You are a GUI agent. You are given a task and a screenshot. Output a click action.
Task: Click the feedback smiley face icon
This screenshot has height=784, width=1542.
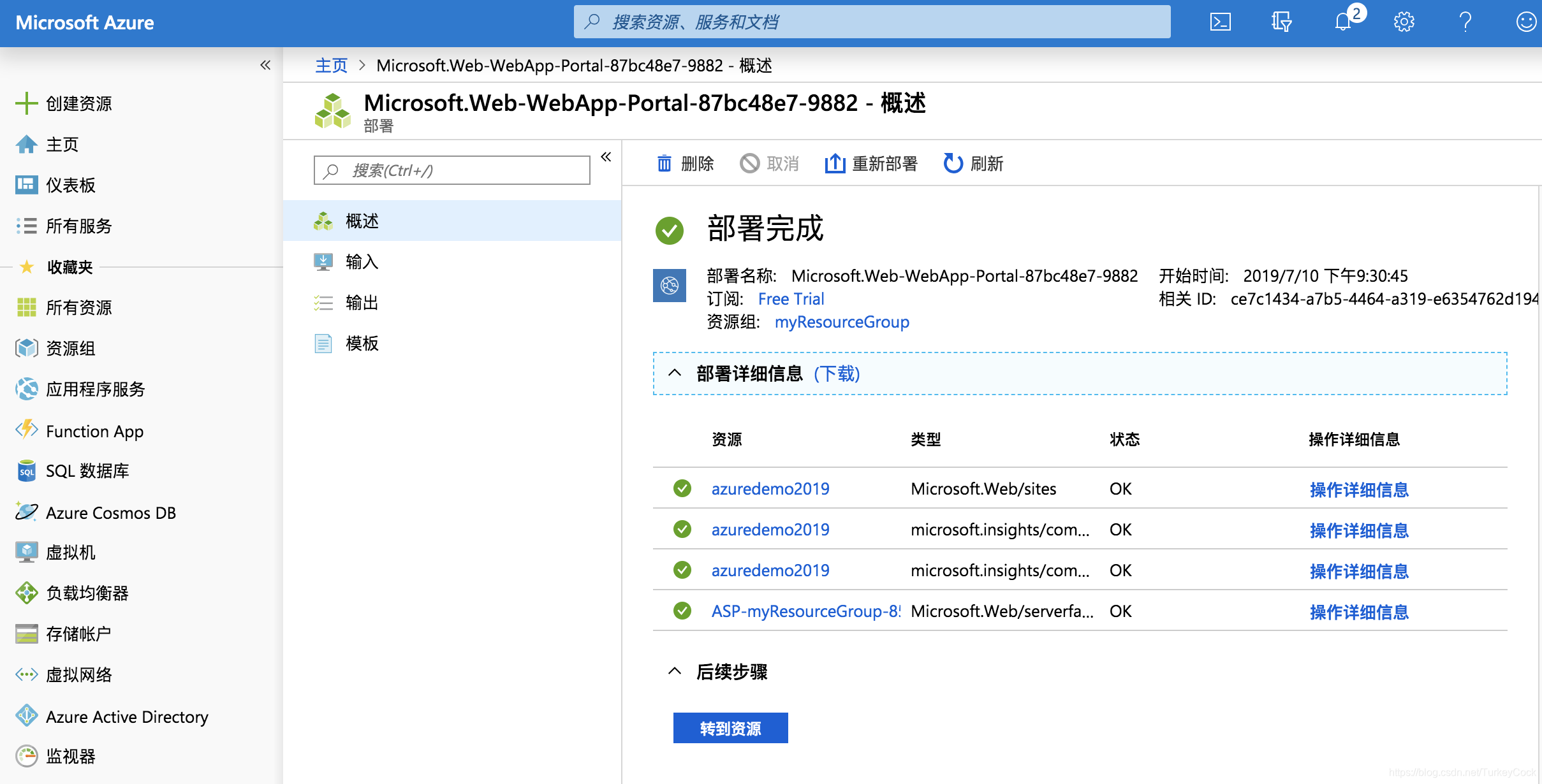(1525, 22)
